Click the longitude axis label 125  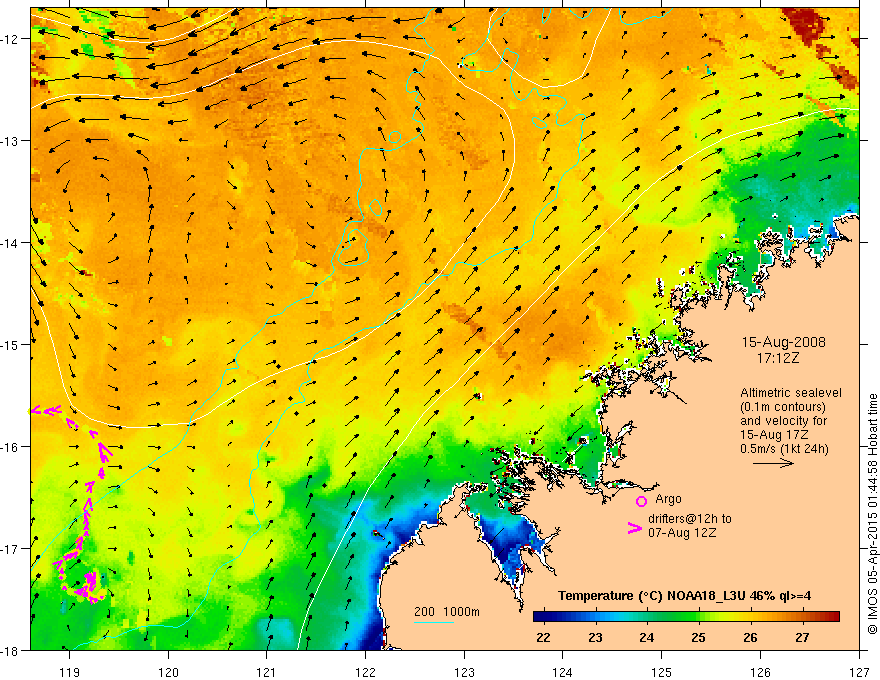pos(662,672)
